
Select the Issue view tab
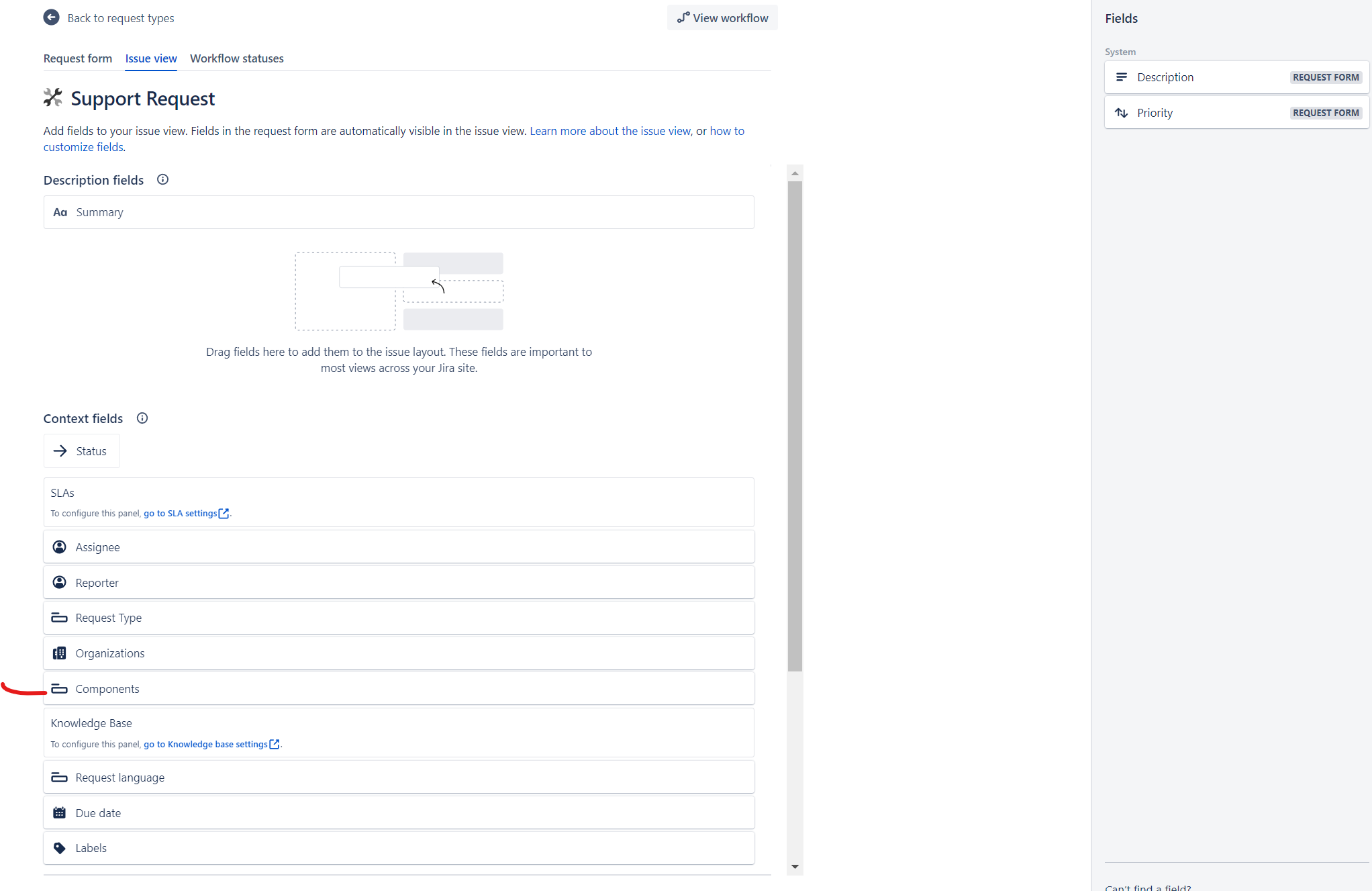coord(151,58)
